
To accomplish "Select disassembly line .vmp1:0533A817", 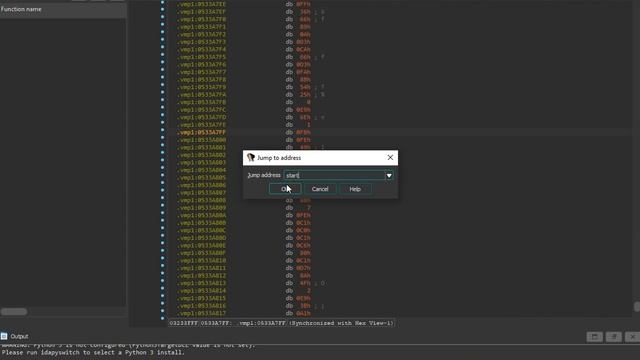I will click(202, 313).
